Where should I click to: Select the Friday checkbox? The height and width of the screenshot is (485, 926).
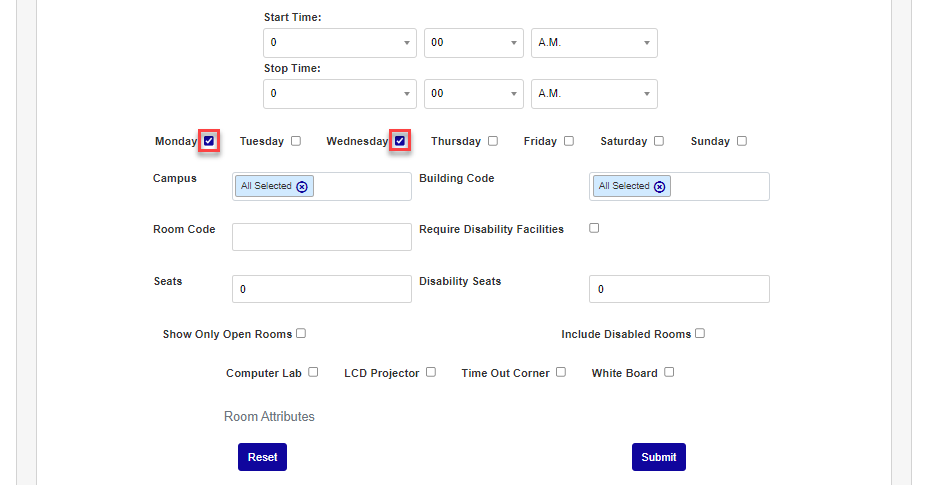(x=569, y=141)
